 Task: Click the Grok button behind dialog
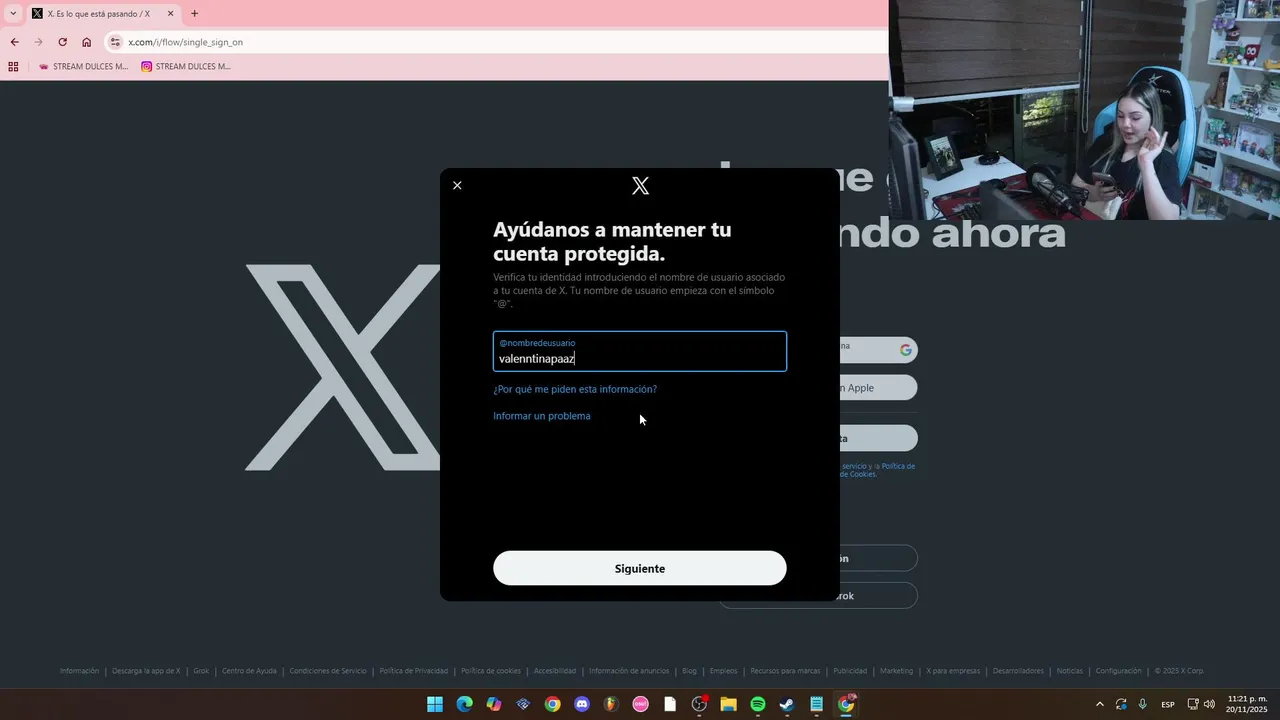point(878,596)
